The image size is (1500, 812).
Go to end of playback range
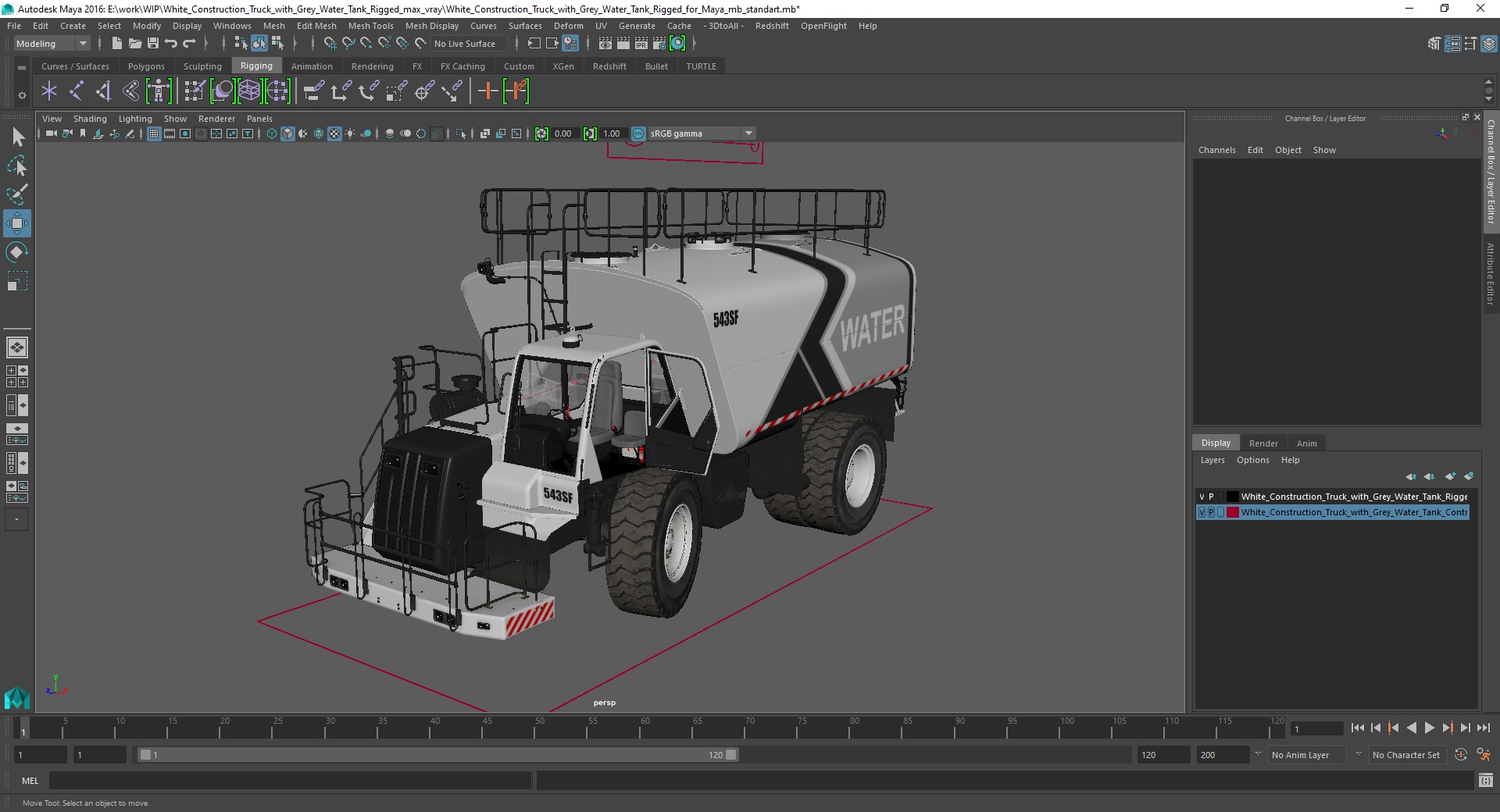point(1483,728)
